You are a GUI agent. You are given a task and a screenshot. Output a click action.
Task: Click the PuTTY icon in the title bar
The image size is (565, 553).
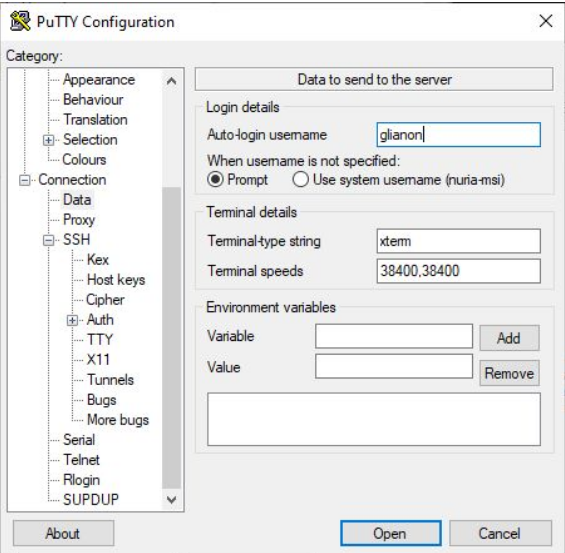click(20, 21)
